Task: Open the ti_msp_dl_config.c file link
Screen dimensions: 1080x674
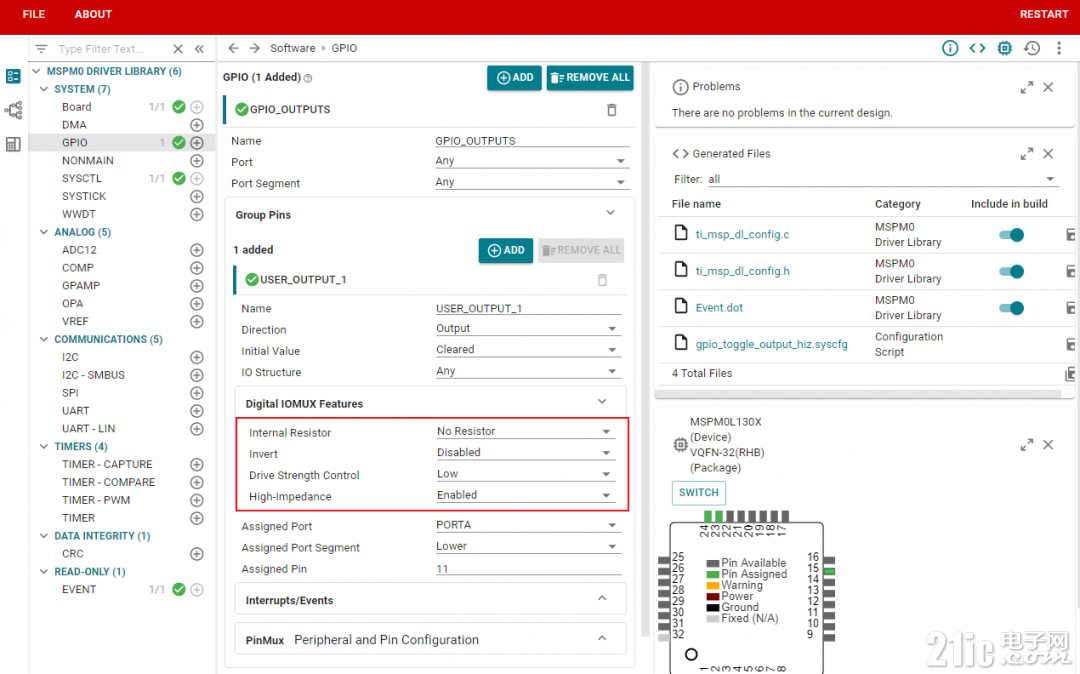Action: coord(742,235)
